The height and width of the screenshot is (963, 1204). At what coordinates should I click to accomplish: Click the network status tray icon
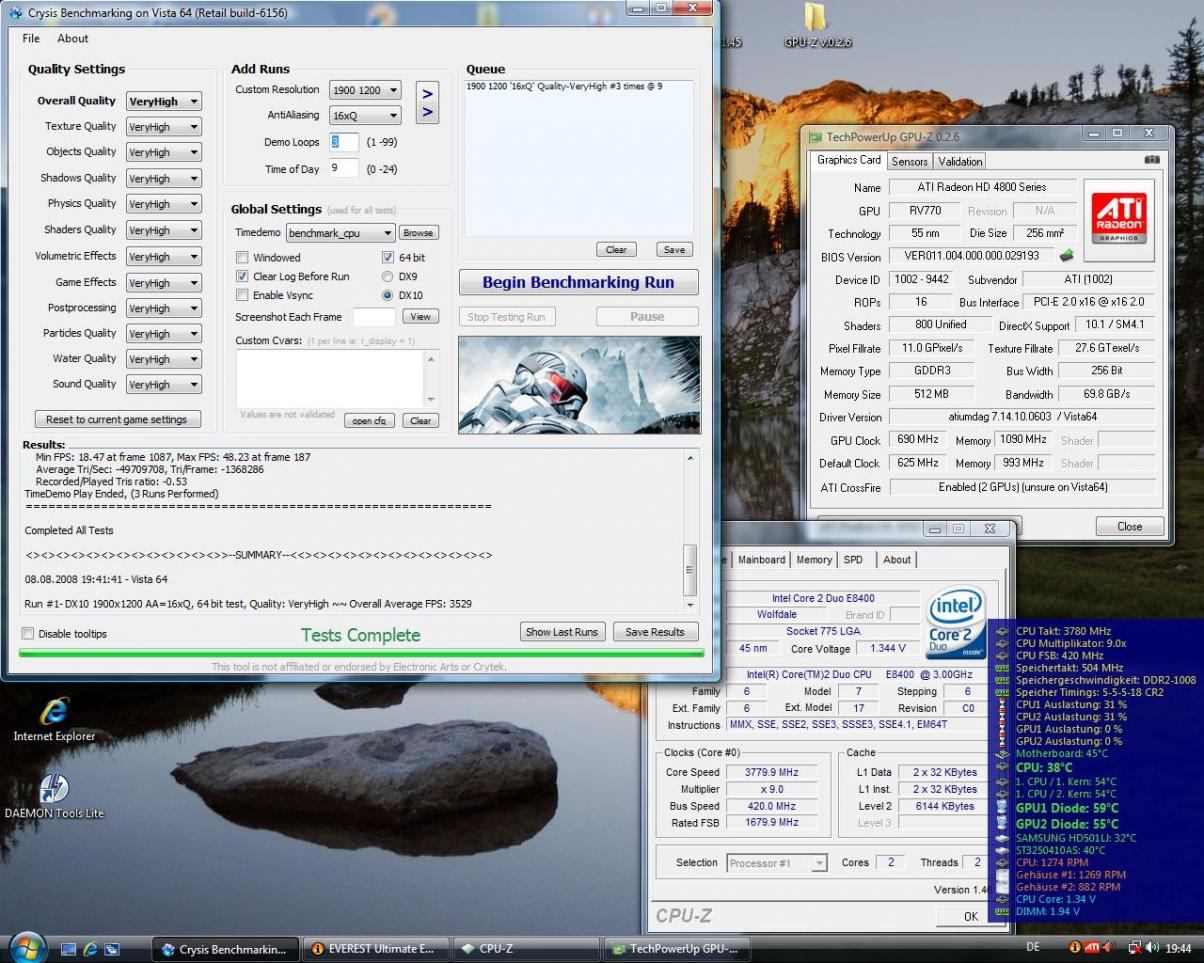coord(1135,948)
